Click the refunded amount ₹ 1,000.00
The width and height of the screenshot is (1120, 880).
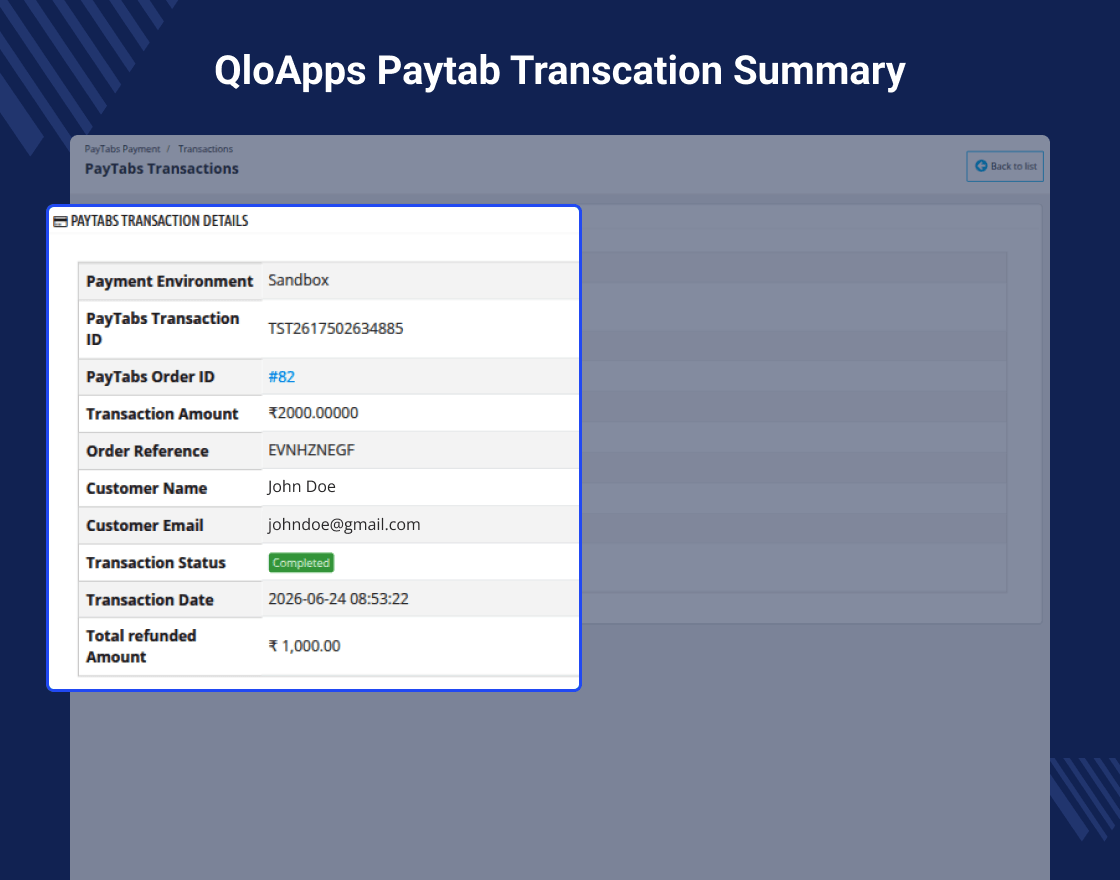pos(304,646)
